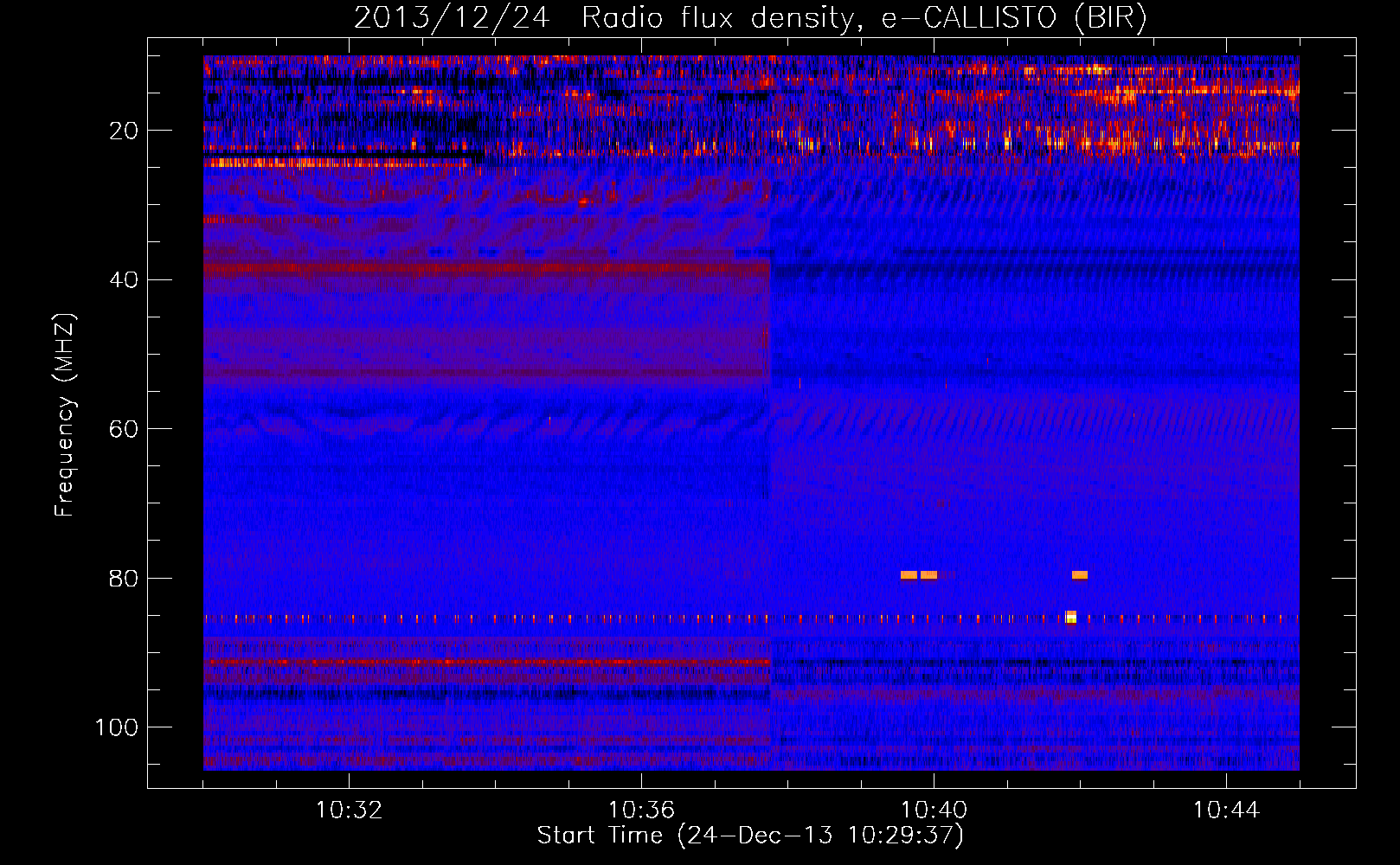Click the "Frequency (MHZ)" axis label
This screenshot has height=865, width=1400.
(65, 414)
